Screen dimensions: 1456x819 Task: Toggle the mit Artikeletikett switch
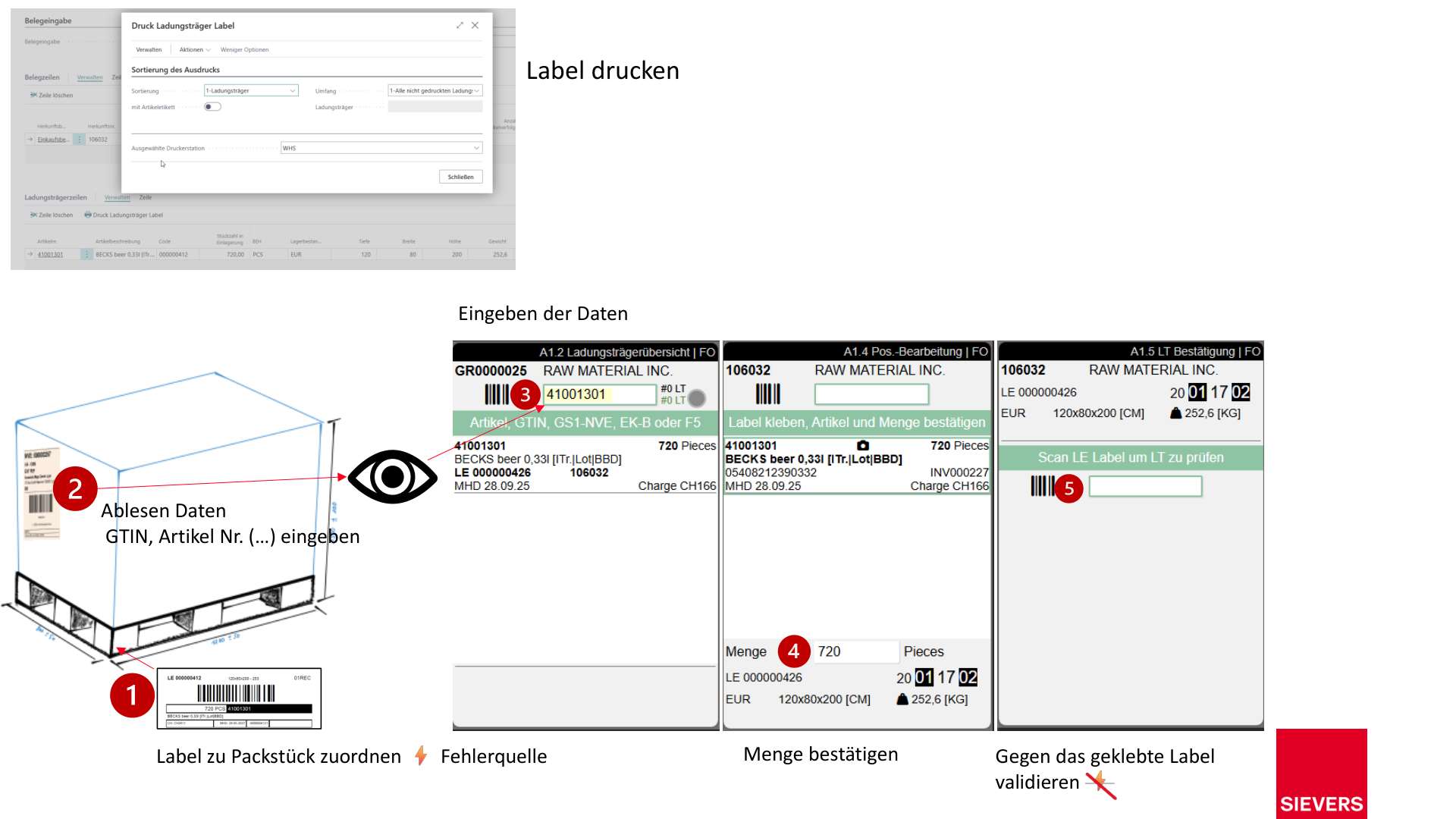click(212, 107)
